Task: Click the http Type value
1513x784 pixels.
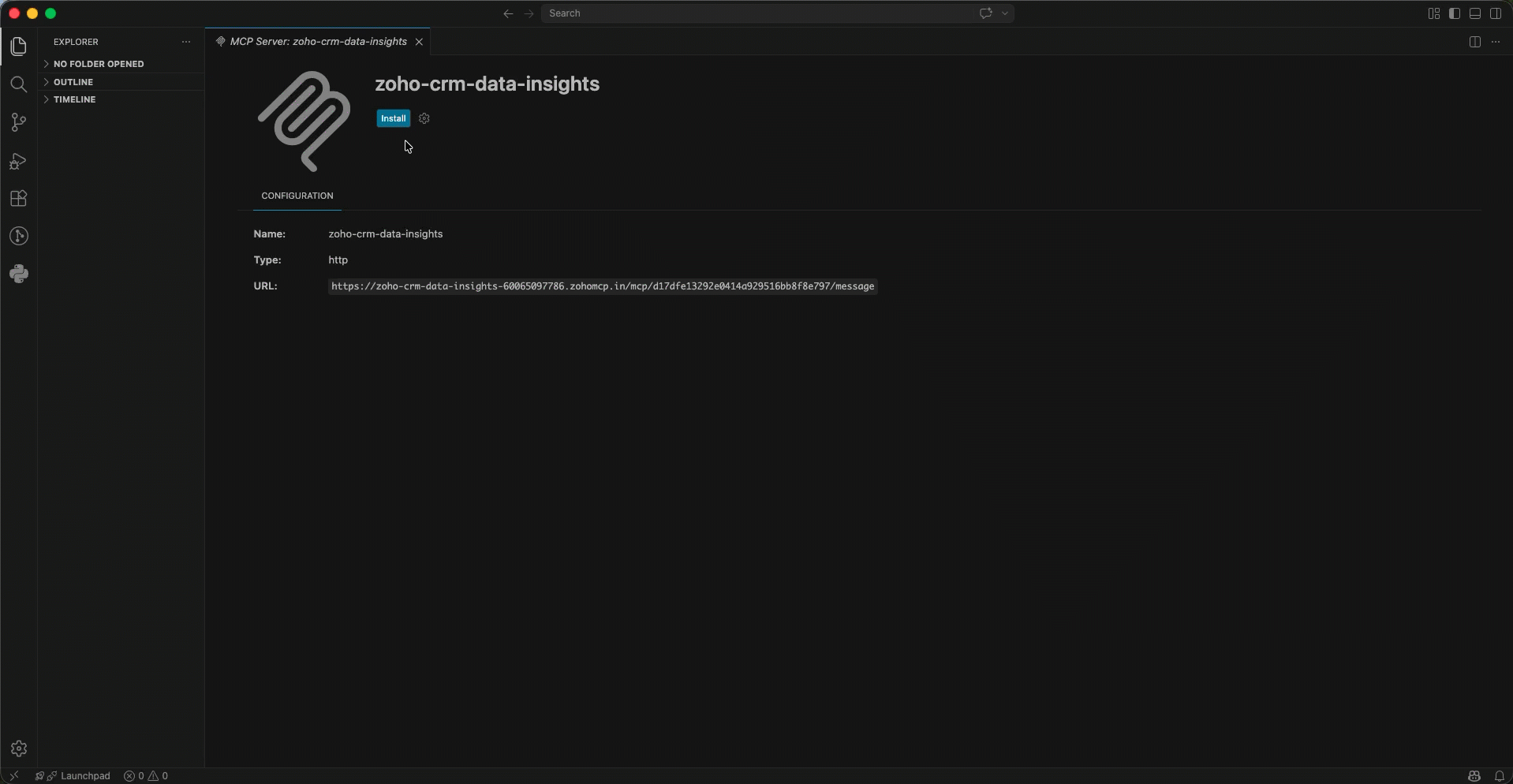Action: (x=338, y=260)
